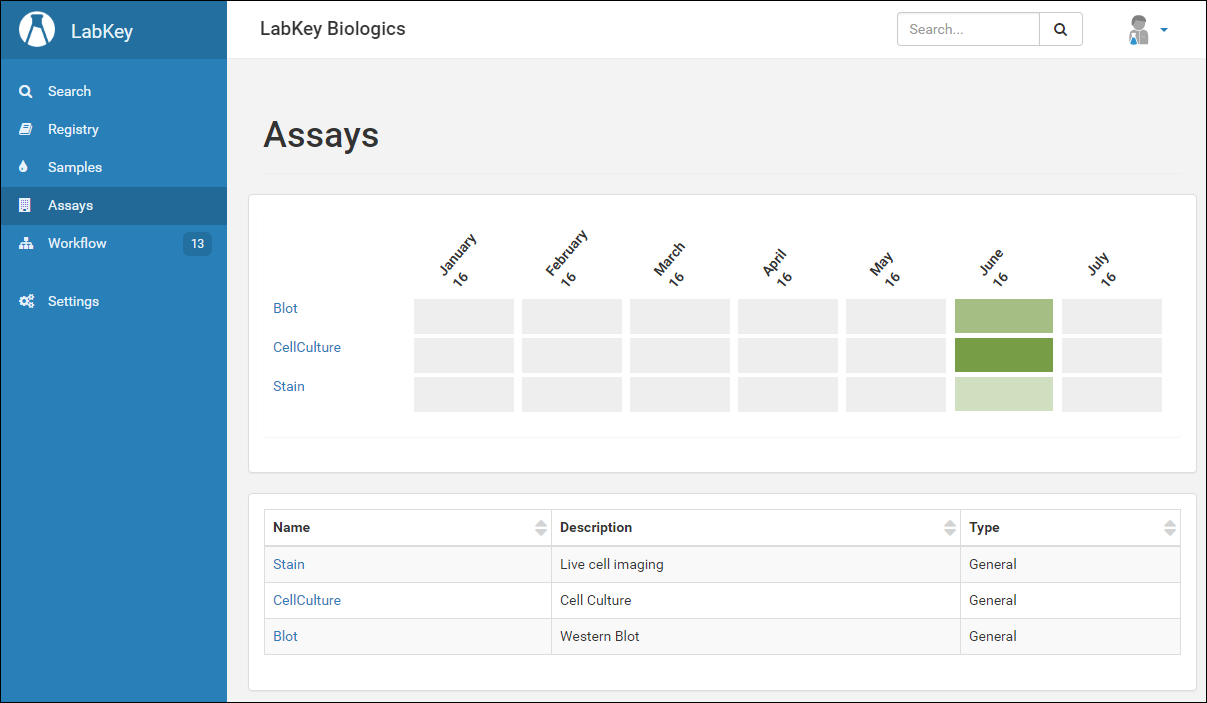The width and height of the screenshot is (1207, 703).
Task: Click the CellCulture March heatmap cell
Action: pos(680,355)
